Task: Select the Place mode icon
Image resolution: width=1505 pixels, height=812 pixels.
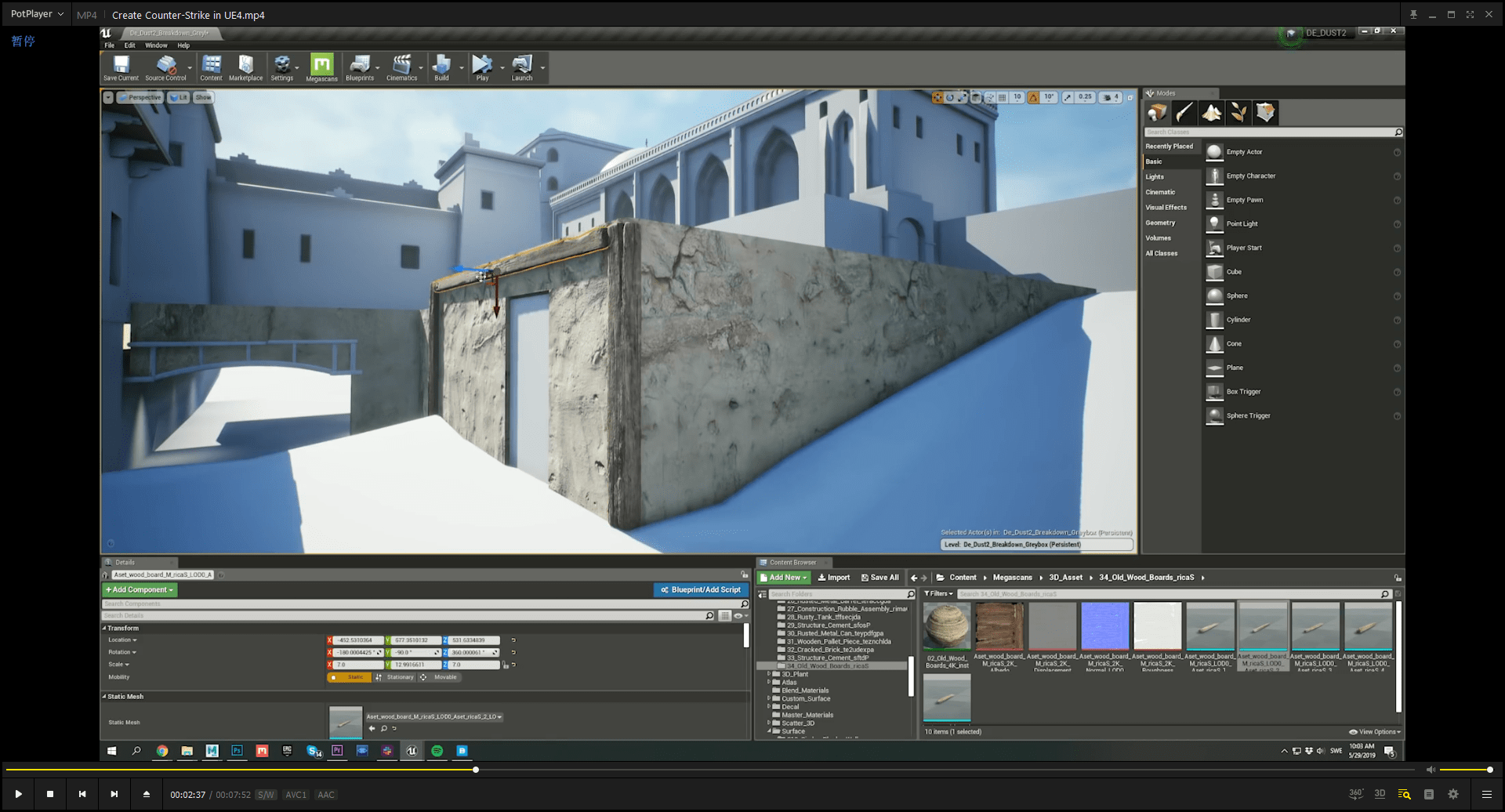Action: [x=1157, y=113]
